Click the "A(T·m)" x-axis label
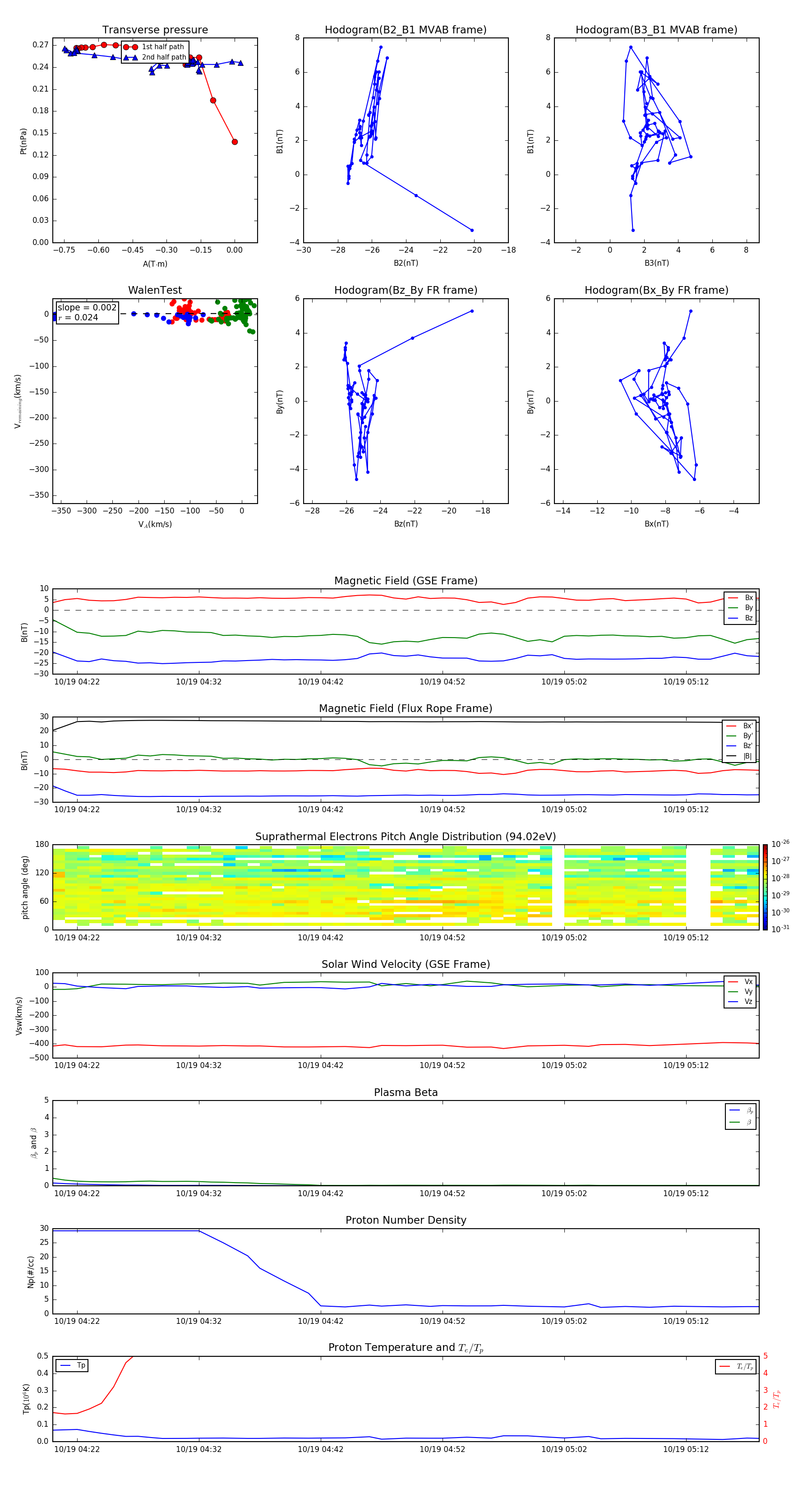812x1489 pixels. coord(155,264)
